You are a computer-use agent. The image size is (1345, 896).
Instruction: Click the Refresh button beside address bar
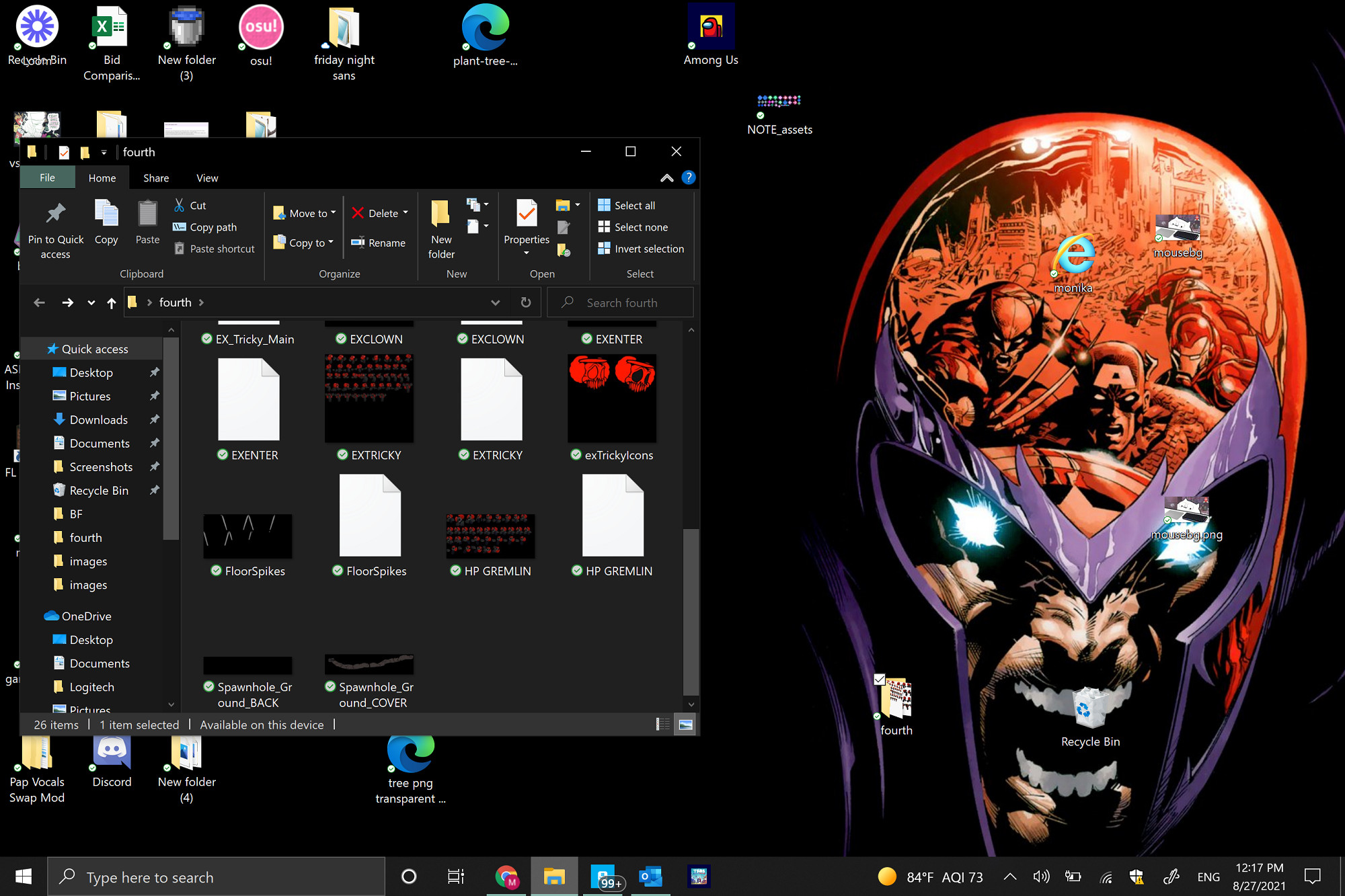click(x=526, y=302)
